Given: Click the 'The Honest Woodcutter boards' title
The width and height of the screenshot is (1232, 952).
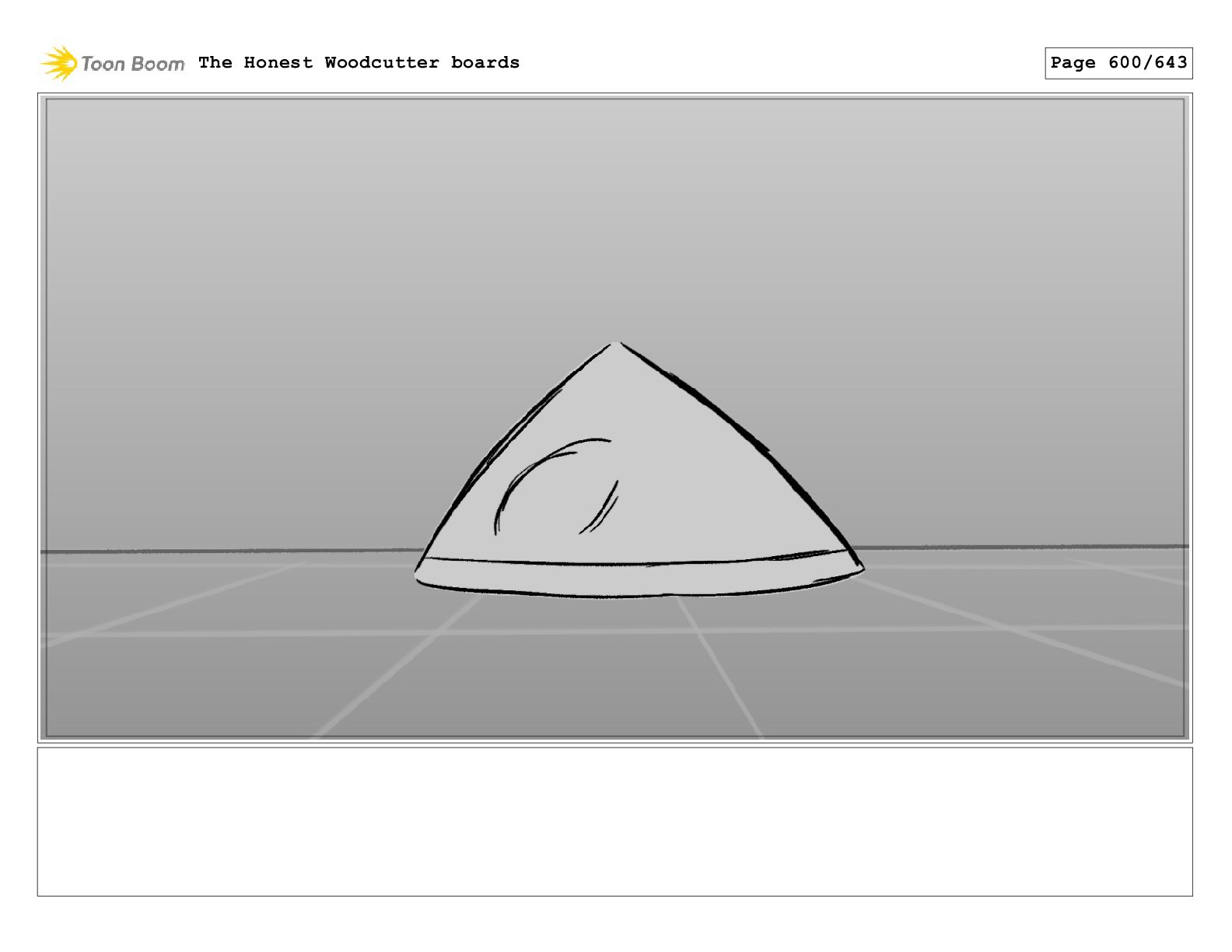Looking at the screenshot, I should [x=359, y=62].
